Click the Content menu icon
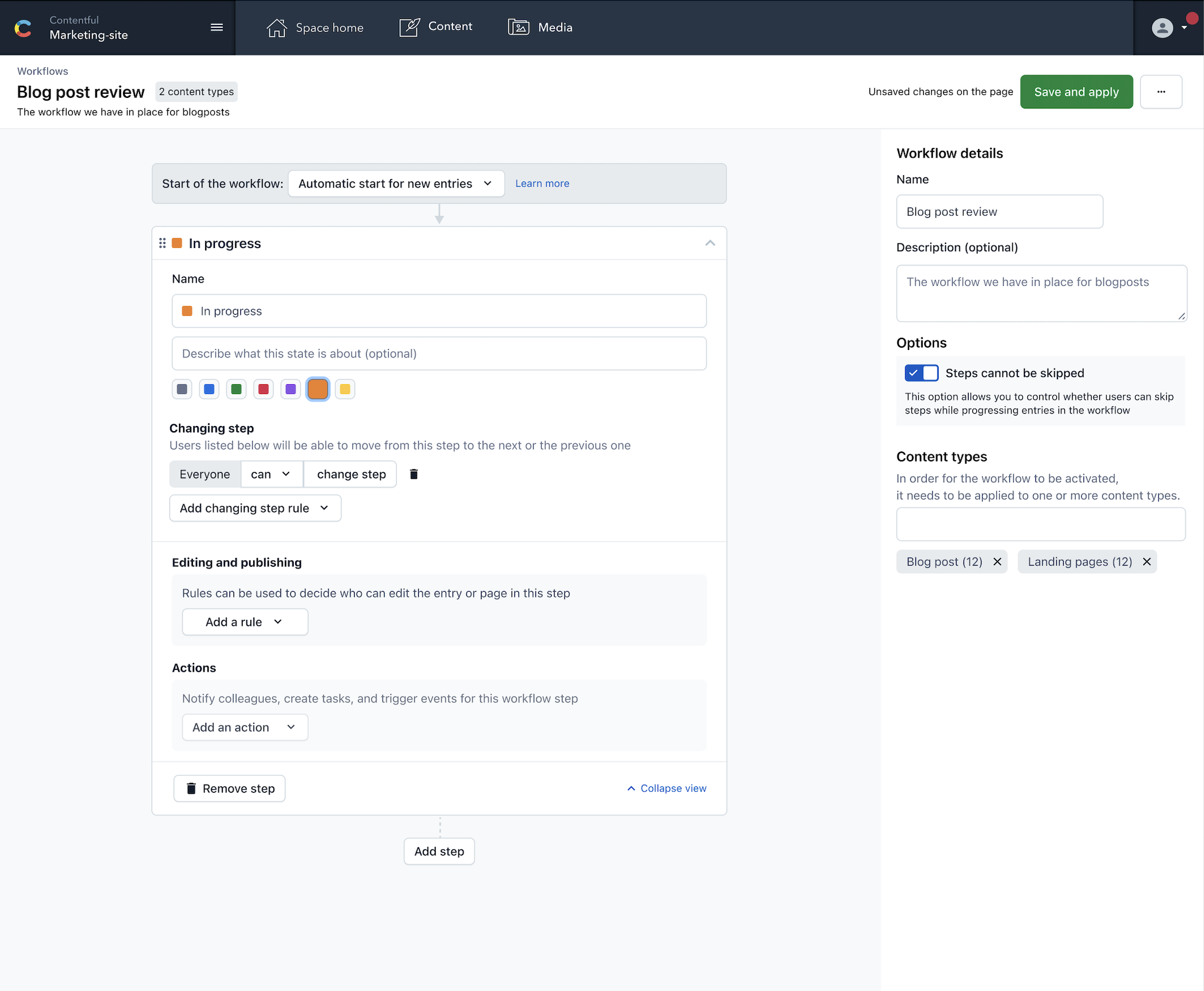This screenshot has width=1204, height=991. [409, 27]
